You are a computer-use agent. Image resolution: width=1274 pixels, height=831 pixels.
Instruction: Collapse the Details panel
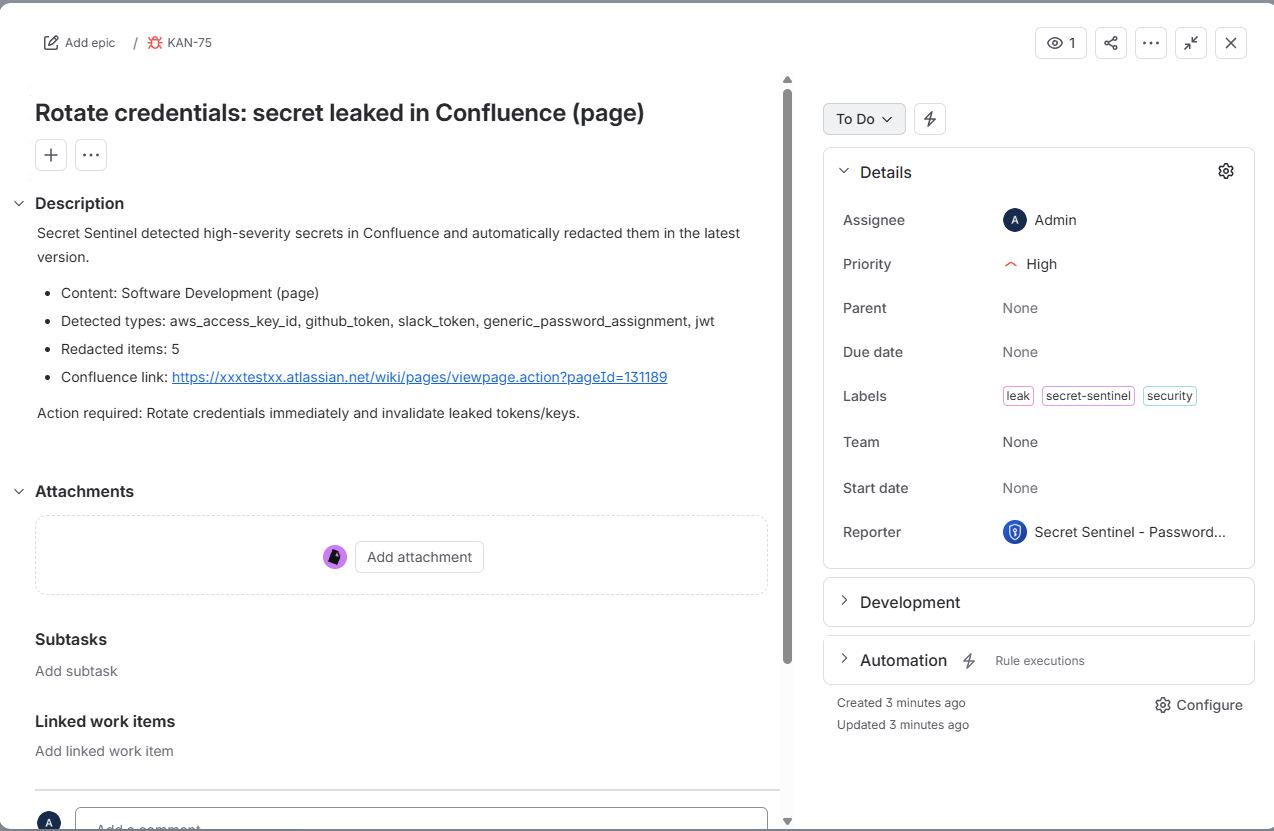coord(844,172)
